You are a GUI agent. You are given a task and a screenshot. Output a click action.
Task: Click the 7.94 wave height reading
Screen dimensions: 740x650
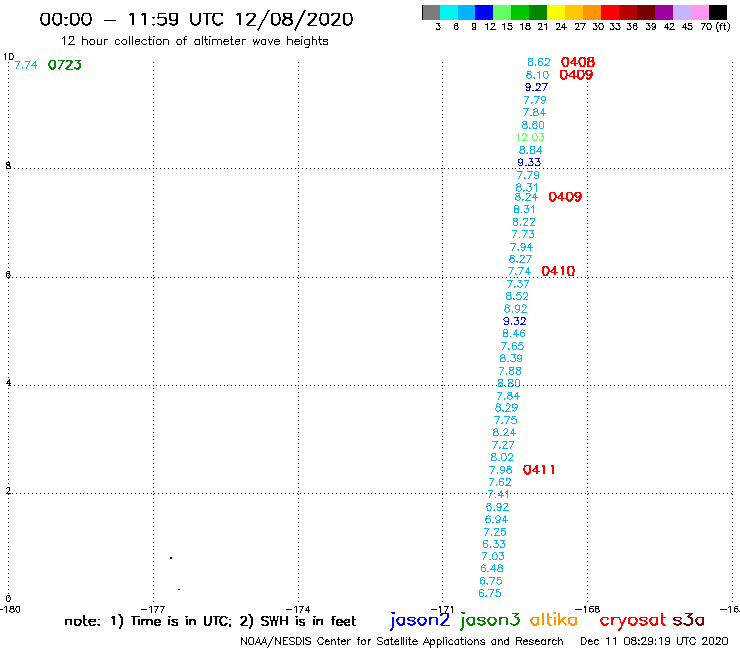(x=521, y=247)
